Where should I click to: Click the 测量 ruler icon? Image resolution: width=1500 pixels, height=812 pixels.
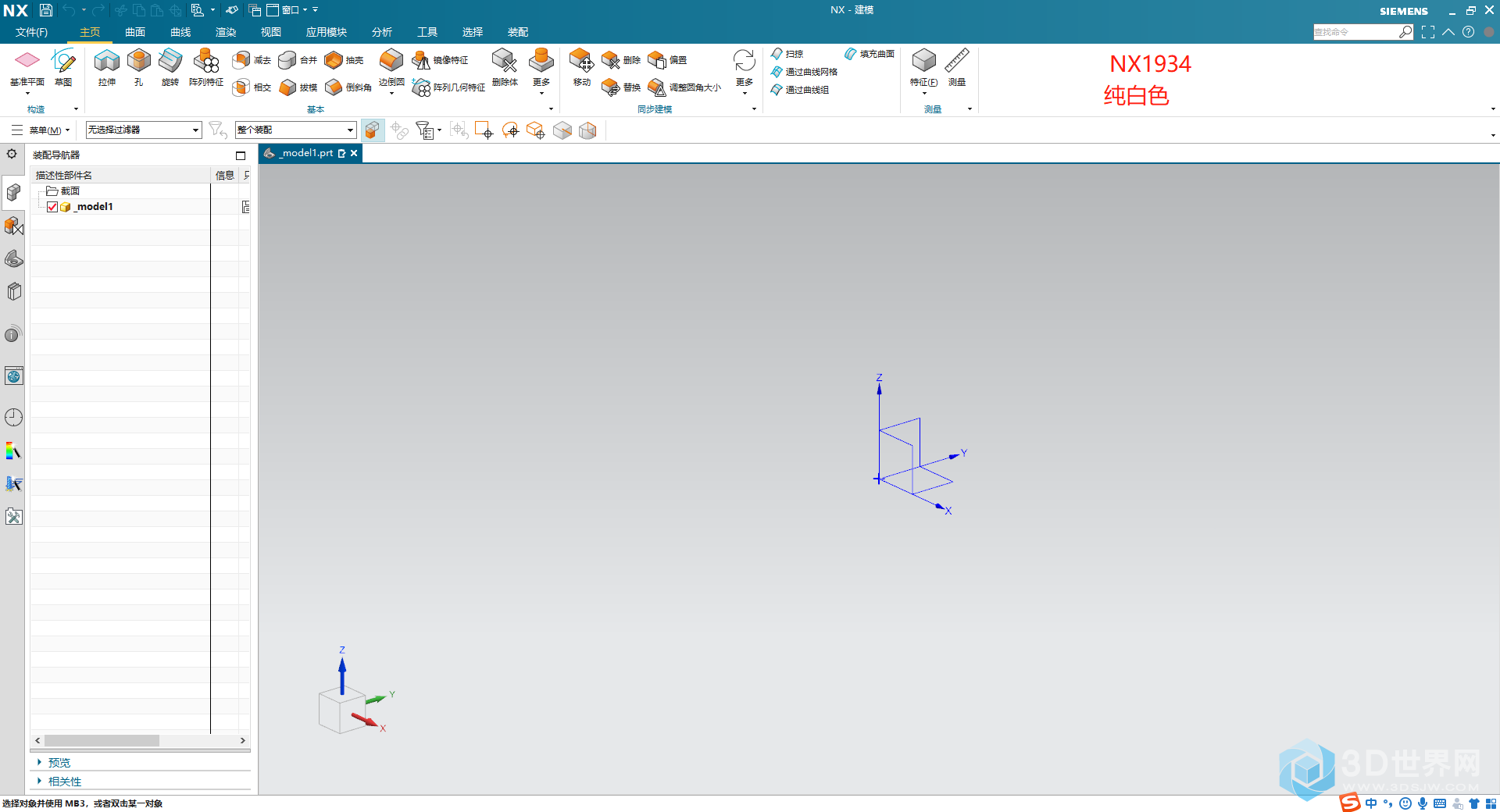coord(957,66)
